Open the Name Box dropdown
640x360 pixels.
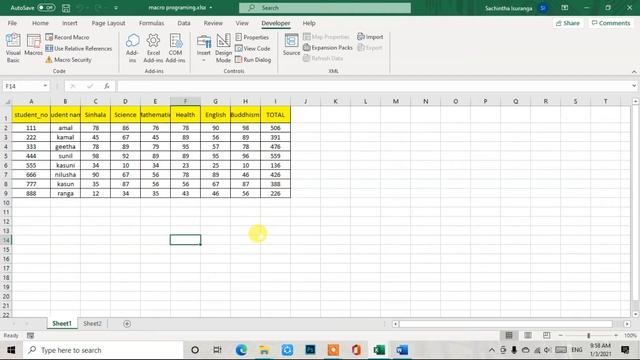pos(45,86)
